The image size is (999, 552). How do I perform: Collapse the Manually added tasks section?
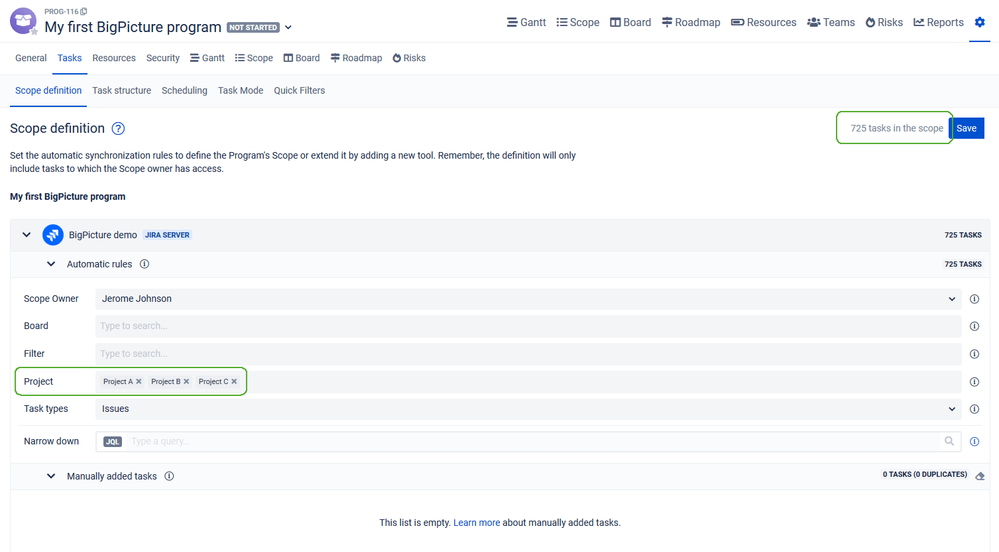click(51, 476)
